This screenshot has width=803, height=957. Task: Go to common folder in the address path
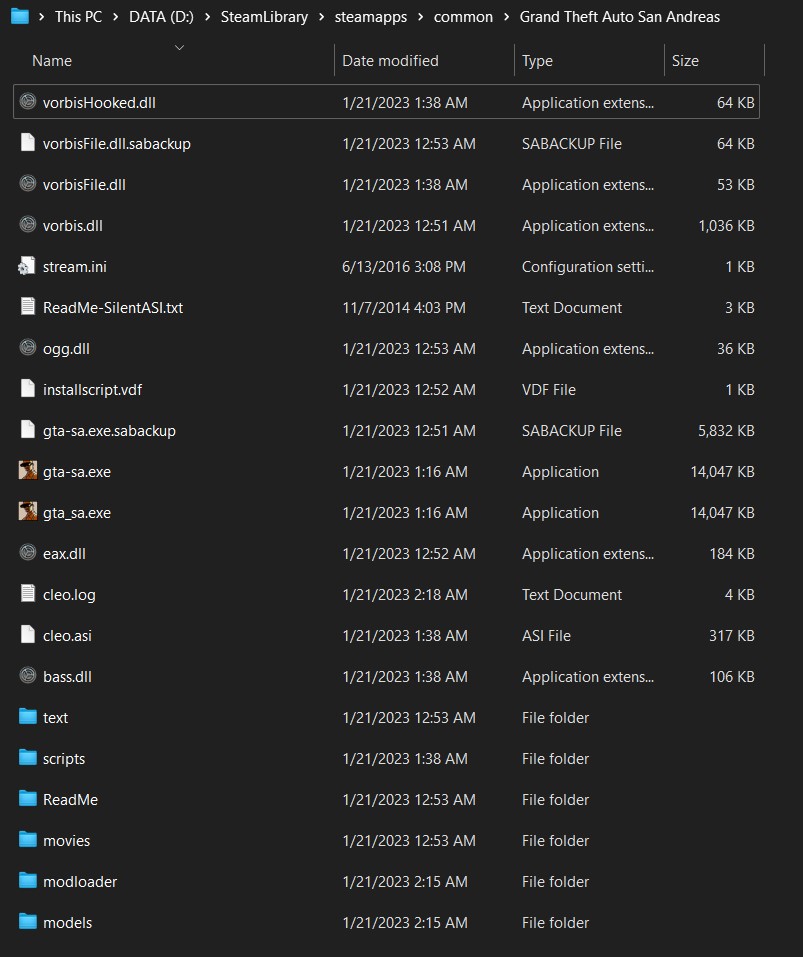click(x=463, y=17)
